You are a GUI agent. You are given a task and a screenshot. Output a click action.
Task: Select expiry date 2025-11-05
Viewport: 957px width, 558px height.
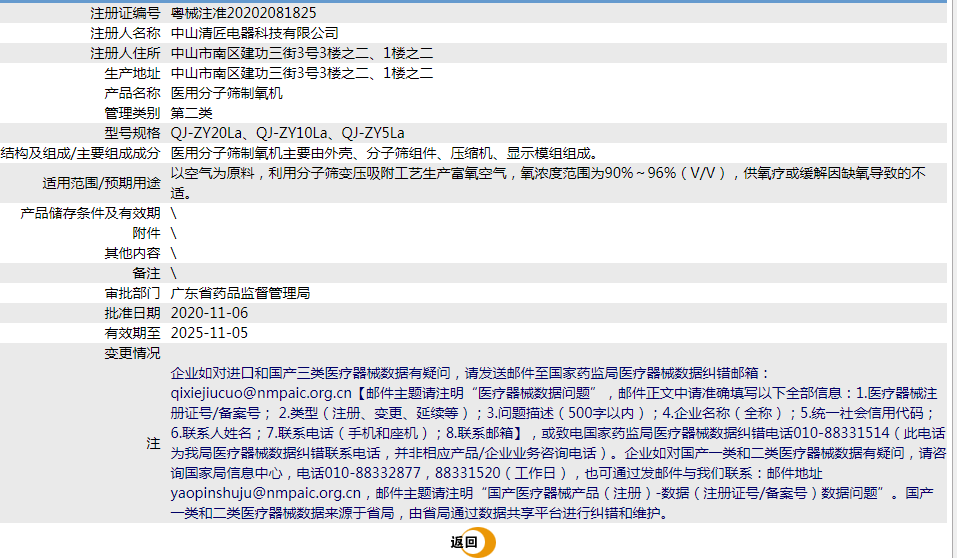point(209,333)
